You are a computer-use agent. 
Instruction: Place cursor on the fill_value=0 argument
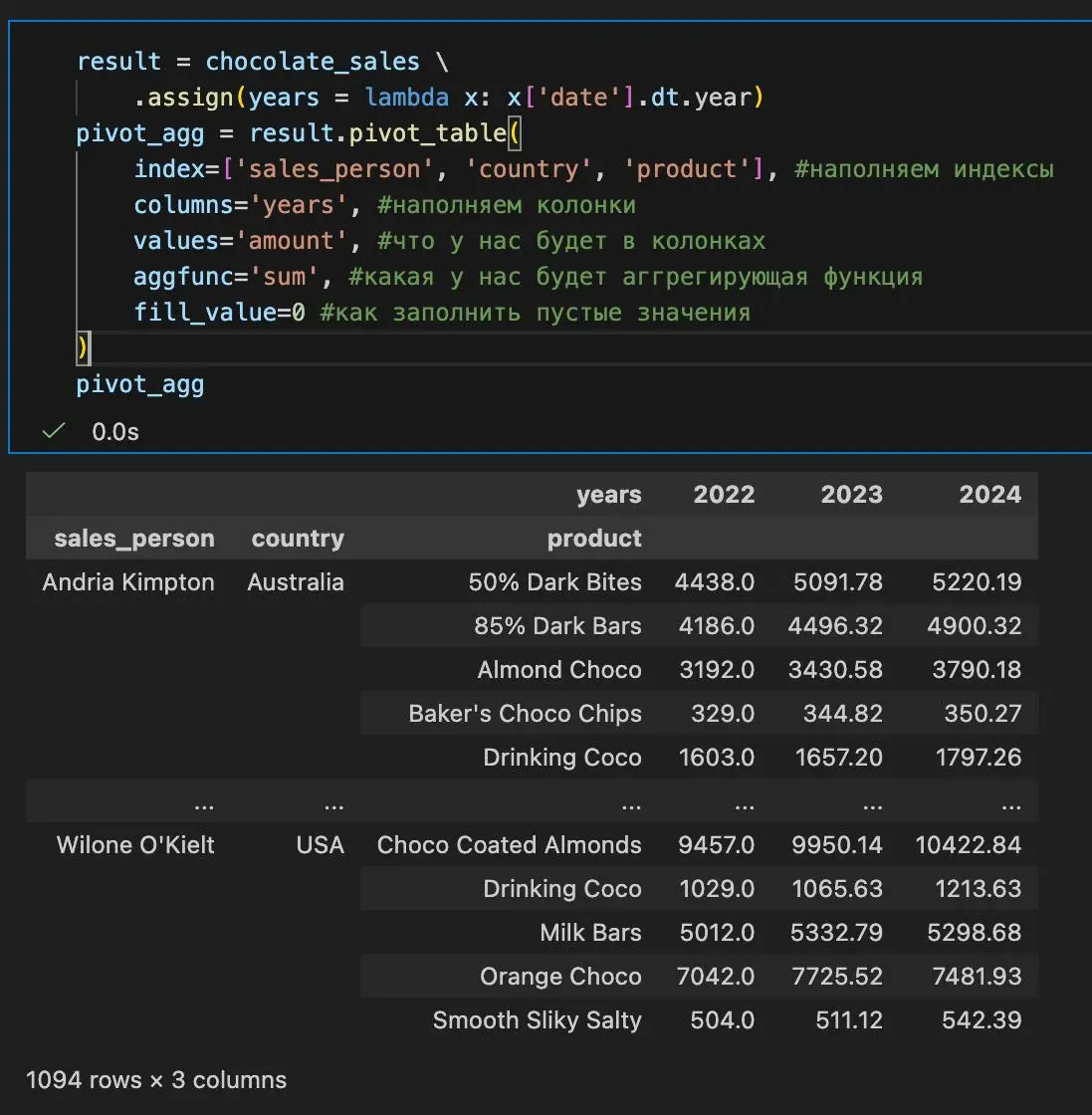tap(219, 313)
